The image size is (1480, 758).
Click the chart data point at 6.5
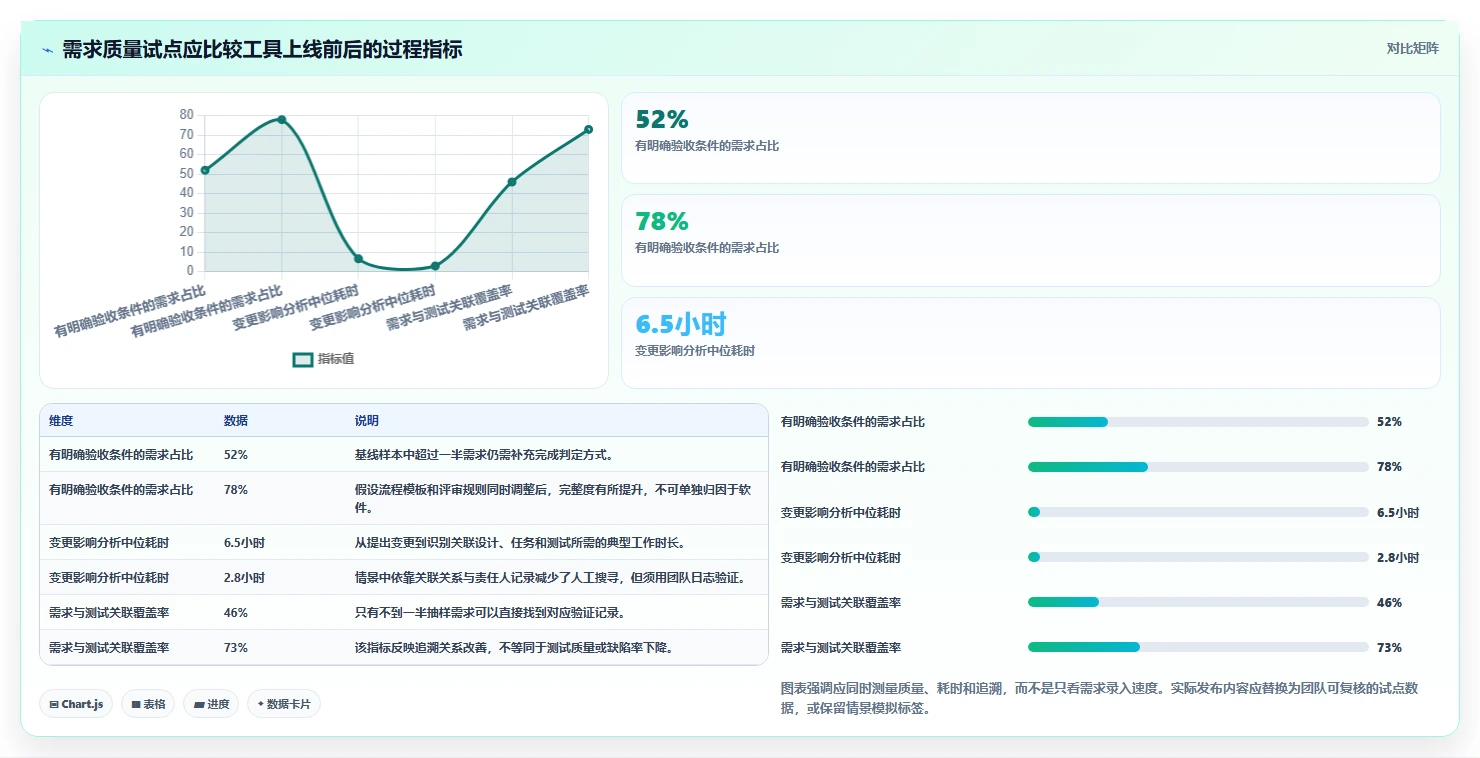(358, 259)
